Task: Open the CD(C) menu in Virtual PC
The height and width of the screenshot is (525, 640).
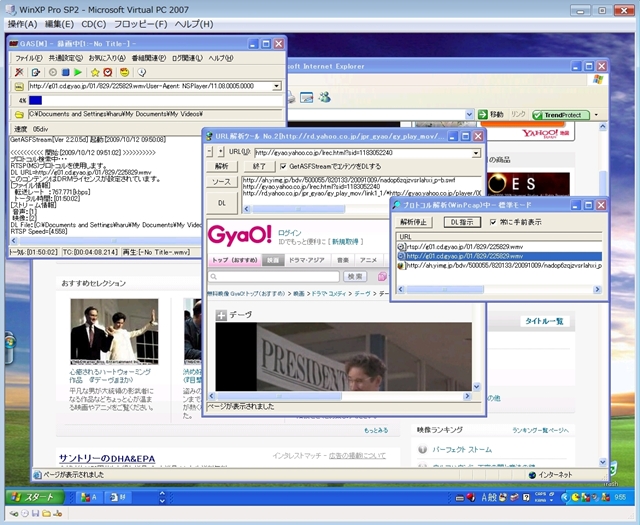Action: (x=93, y=24)
